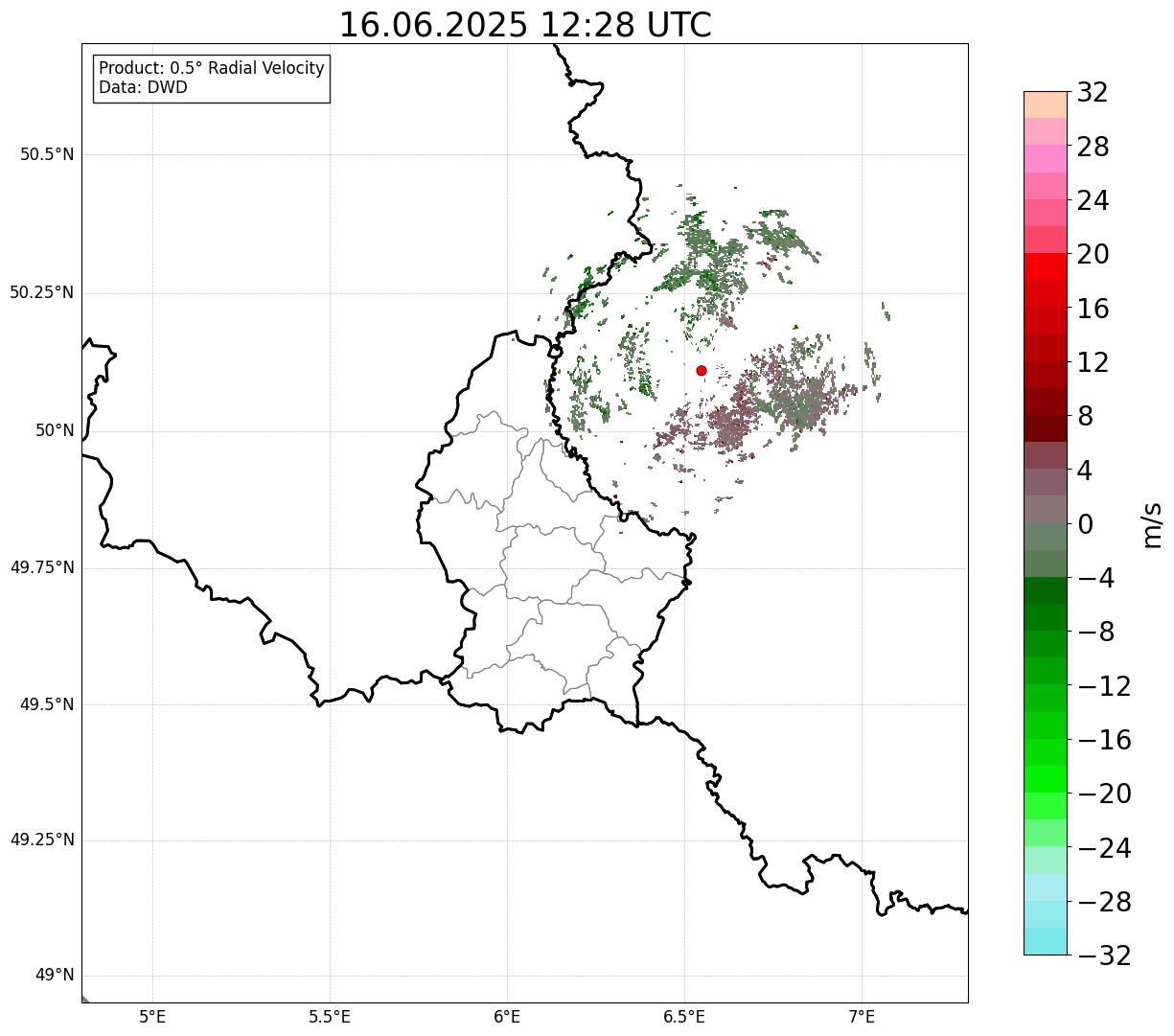
Task: Click the colorbar tick label −24
Action: [x=1104, y=848]
